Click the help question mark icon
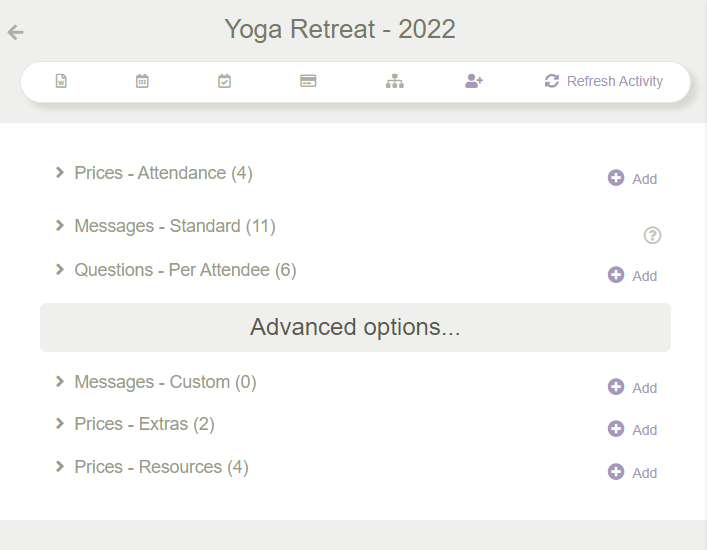The height and width of the screenshot is (550, 707). pyautogui.click(x=652, y=235)
